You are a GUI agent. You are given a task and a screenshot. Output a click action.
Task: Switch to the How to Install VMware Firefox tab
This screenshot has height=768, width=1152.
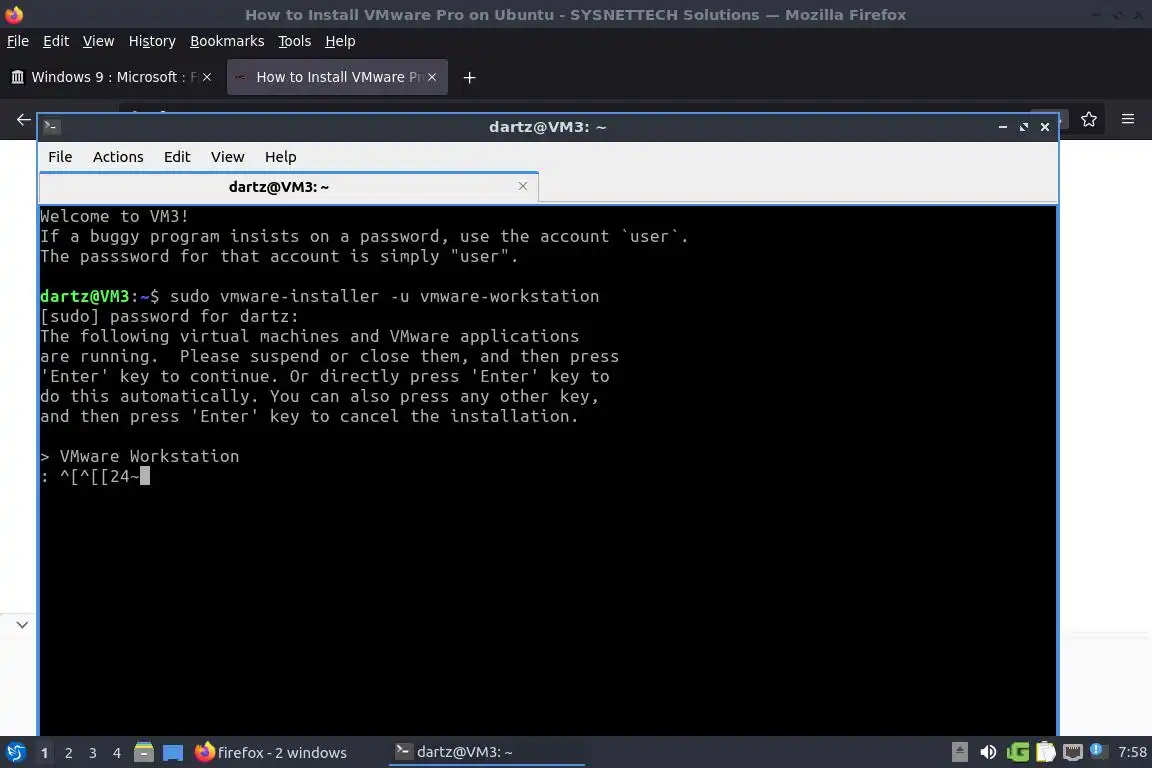point(337,77)
